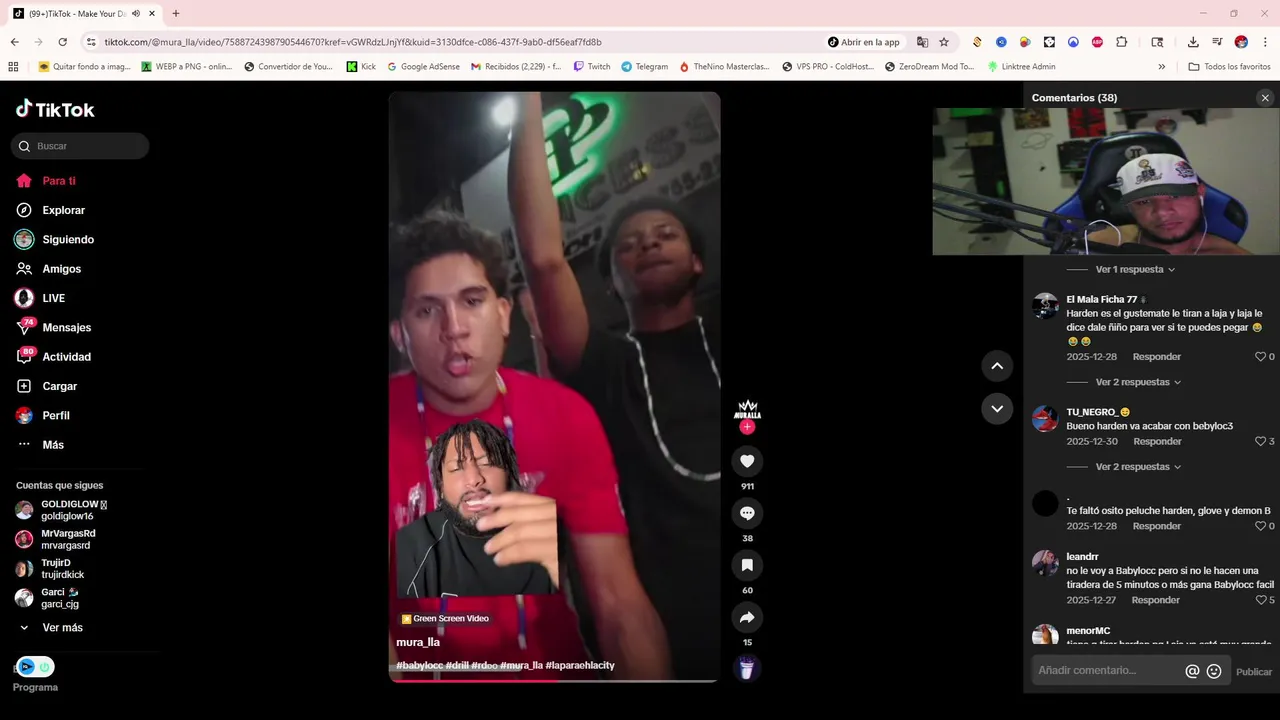Save the video with the bookmark icon
Screen dimensions: 1280x720
point(747,565)
